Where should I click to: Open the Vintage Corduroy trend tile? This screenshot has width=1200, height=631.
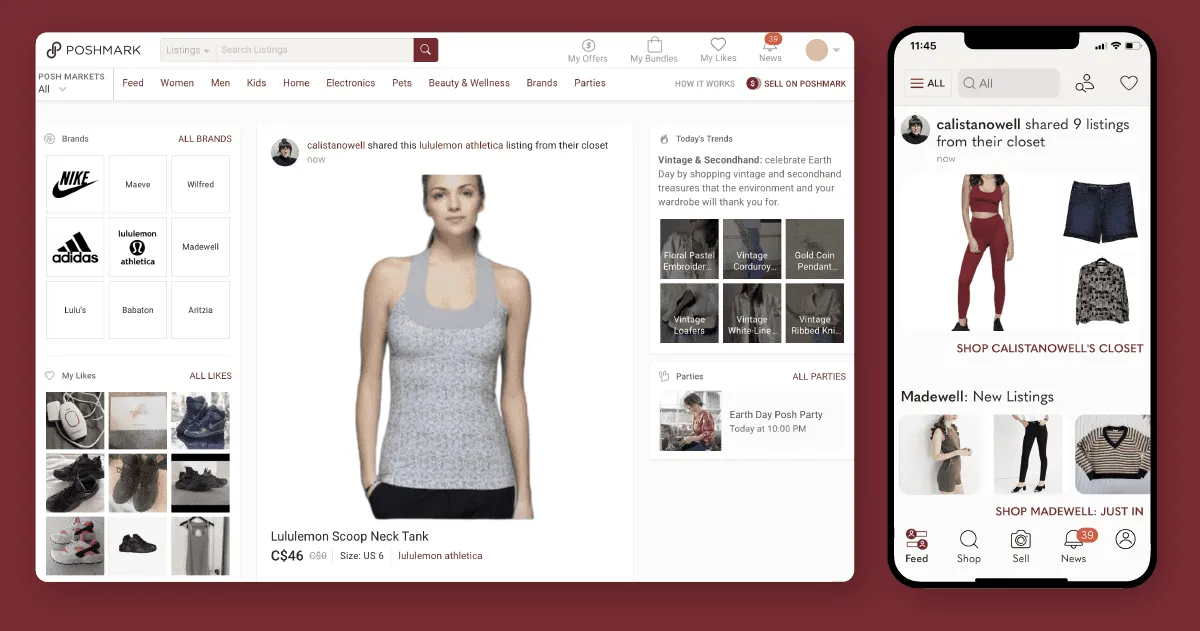coord(752,249)
